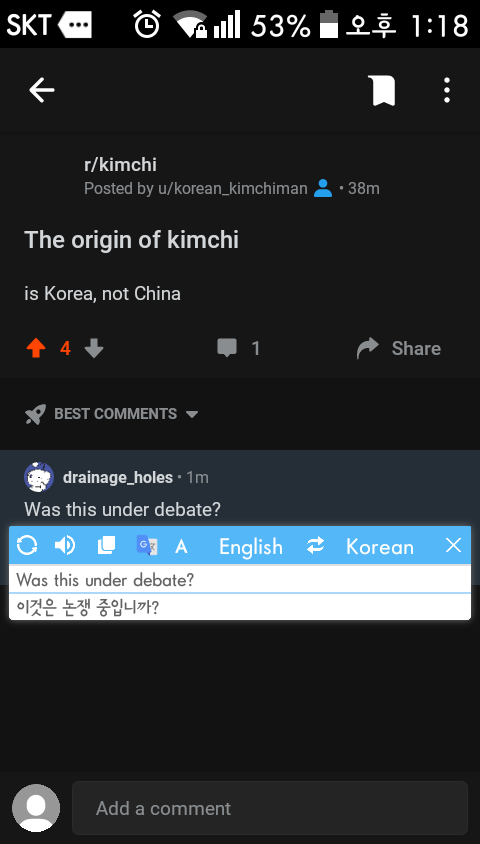Refresh the translation in the translator bar

27,546
